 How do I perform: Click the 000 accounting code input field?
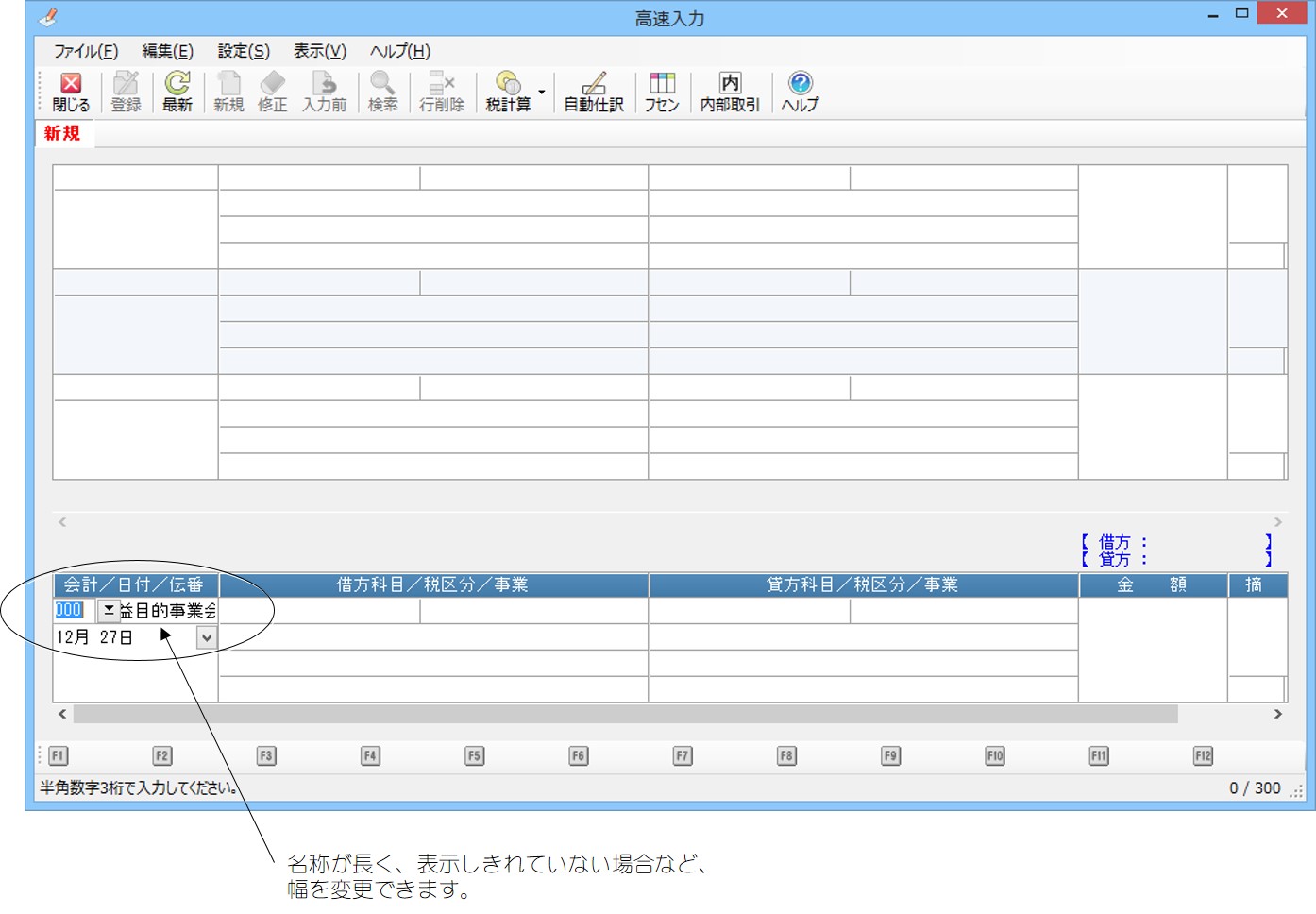point(70,611)
